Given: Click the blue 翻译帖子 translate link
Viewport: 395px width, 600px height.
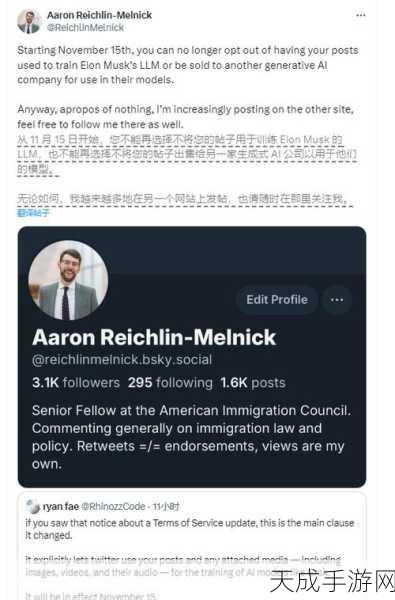Looking at the screenshot, I should [33, 213].
